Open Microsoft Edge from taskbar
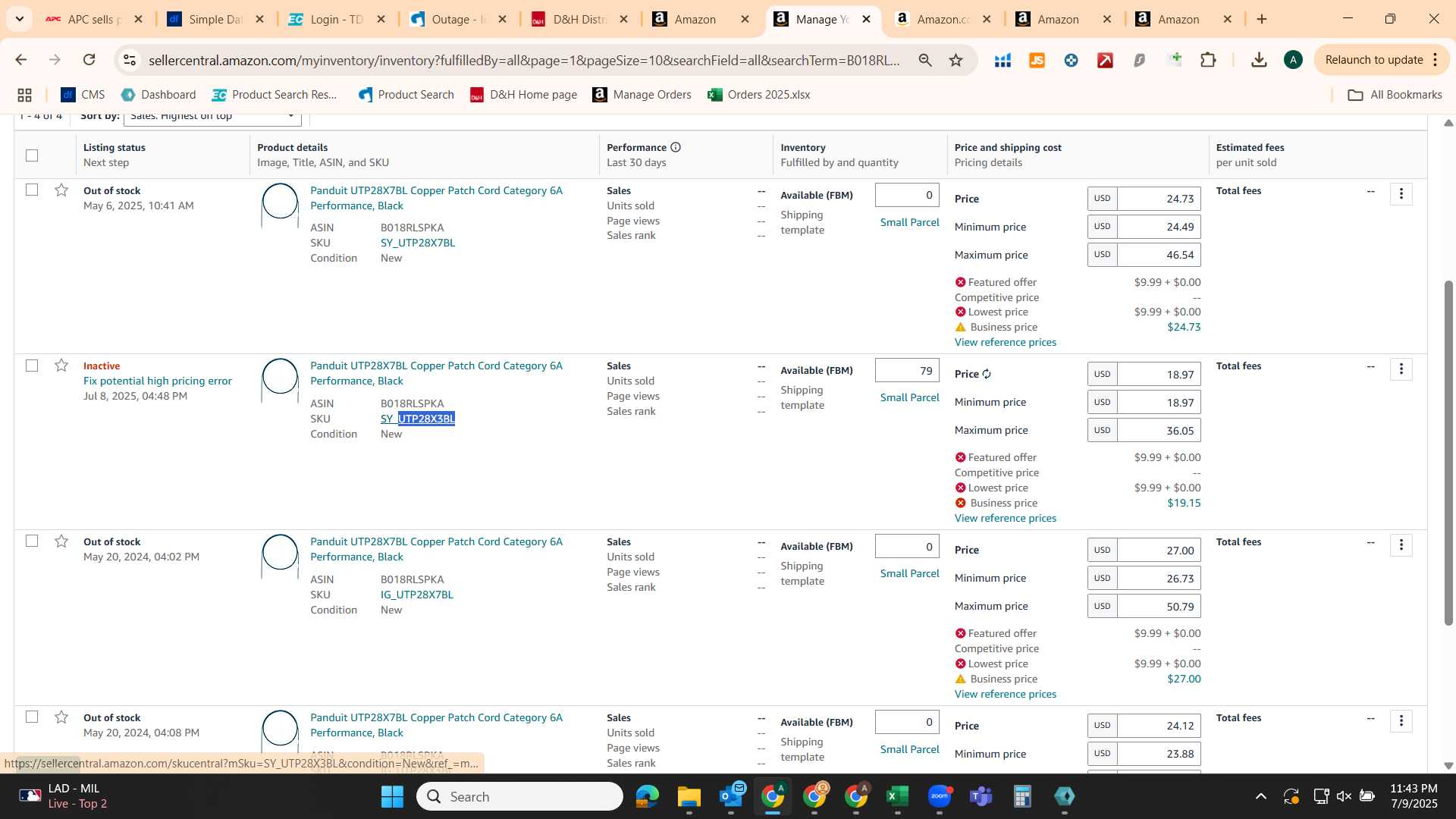This screenshot has height=819, width=1456. coord(647,796)
